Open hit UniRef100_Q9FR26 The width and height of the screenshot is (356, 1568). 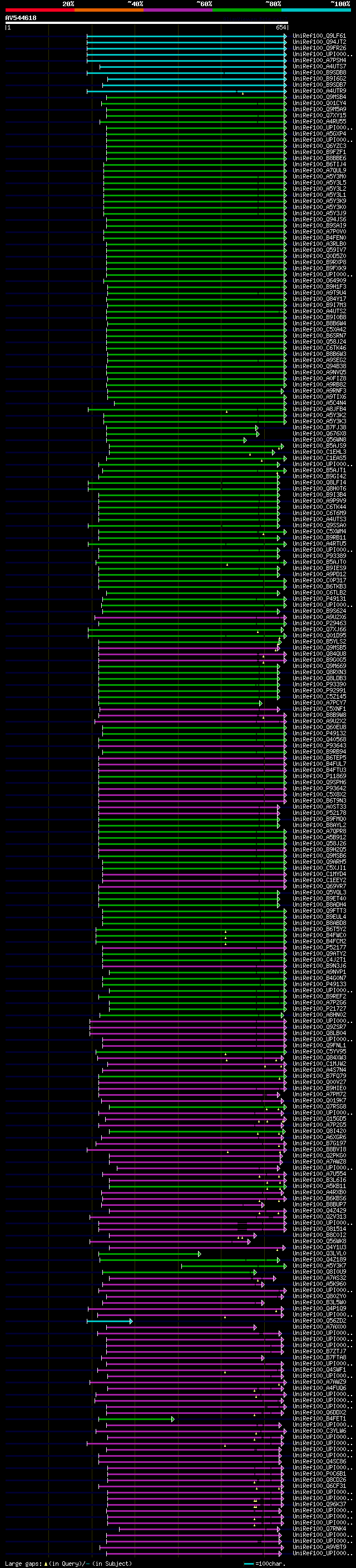click(319, 48)
